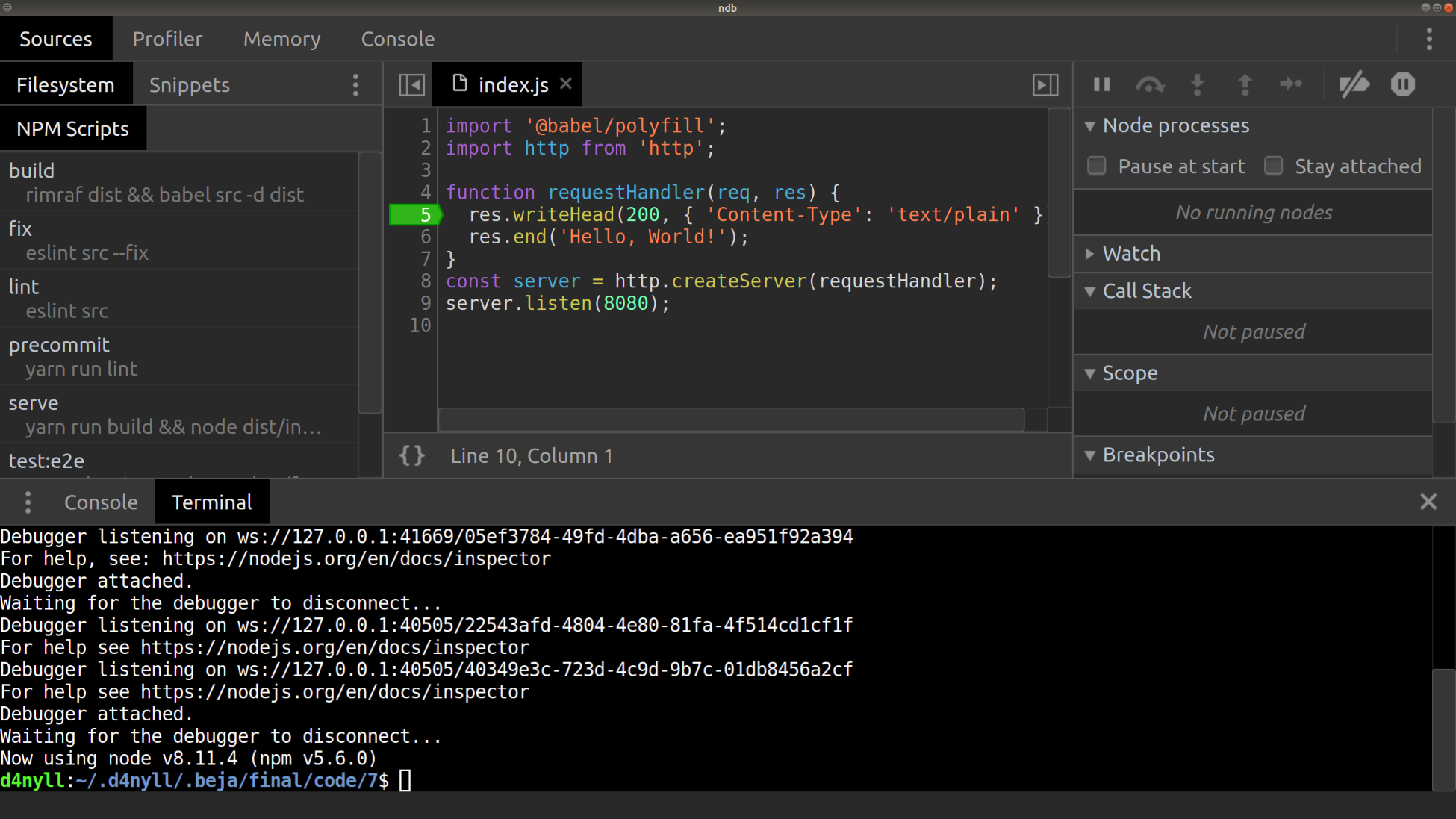Hide the navigator sidebar icon
Viewport: 1456px width, 819px height.
click(411, 84)
